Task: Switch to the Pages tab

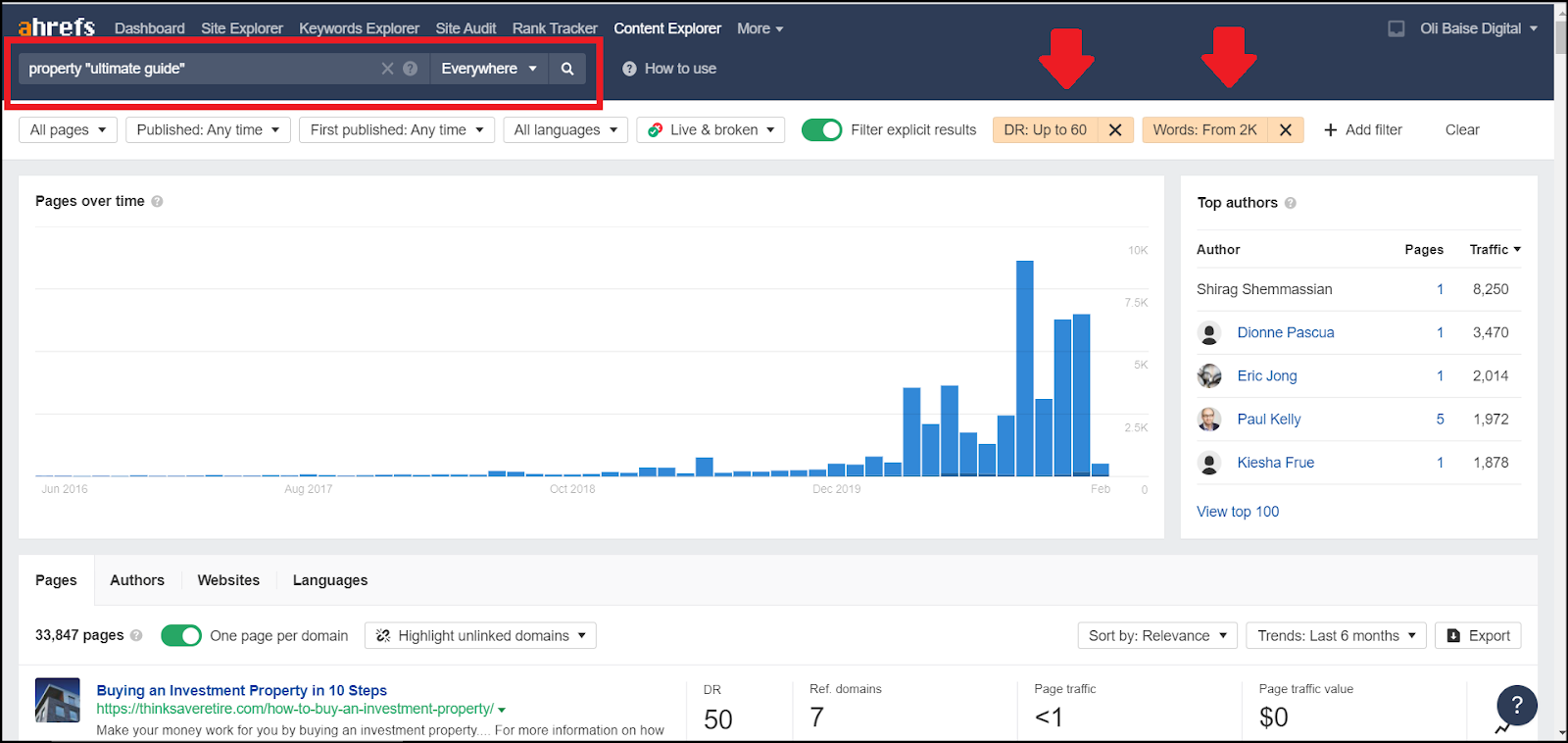Action: click(56, 580)
